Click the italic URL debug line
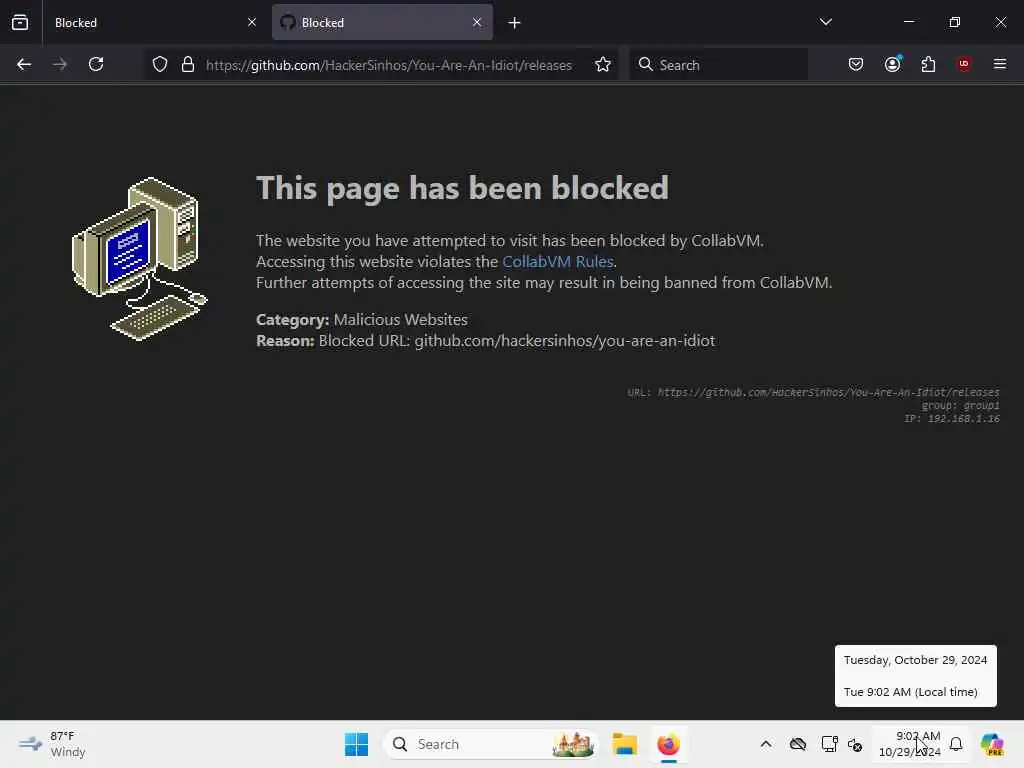Image resolution: width=1024 pixels, height=768 pixels. (813, 392)
